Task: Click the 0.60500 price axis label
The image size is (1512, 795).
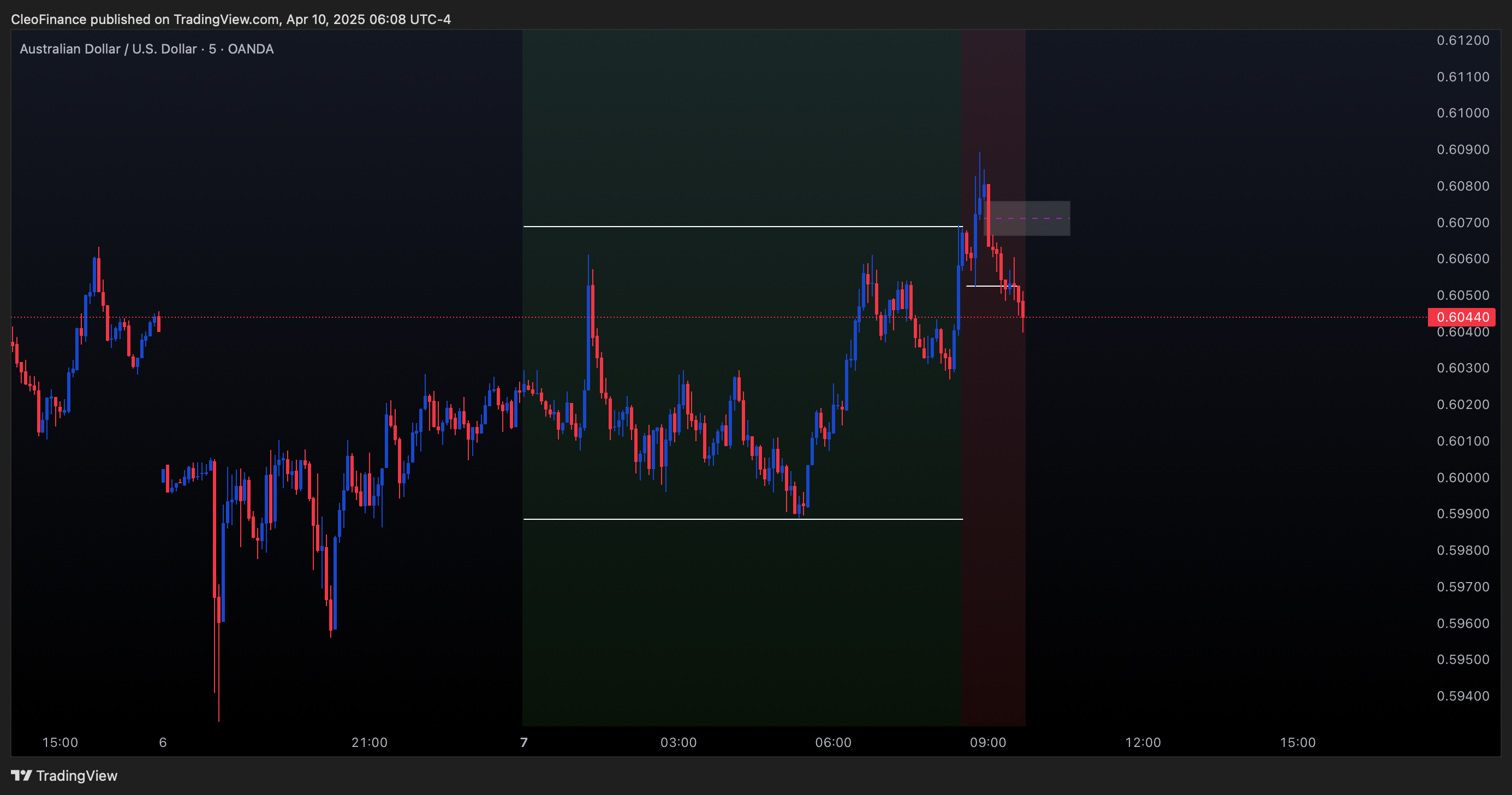Action: pyautogui.click(x=1463, y=295)
